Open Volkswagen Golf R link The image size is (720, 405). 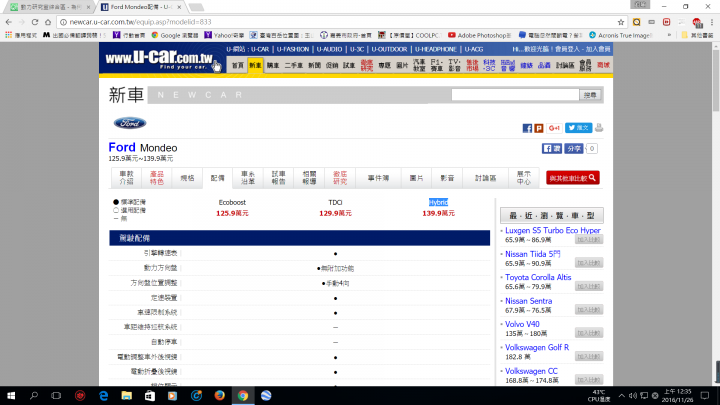(537, 348)
